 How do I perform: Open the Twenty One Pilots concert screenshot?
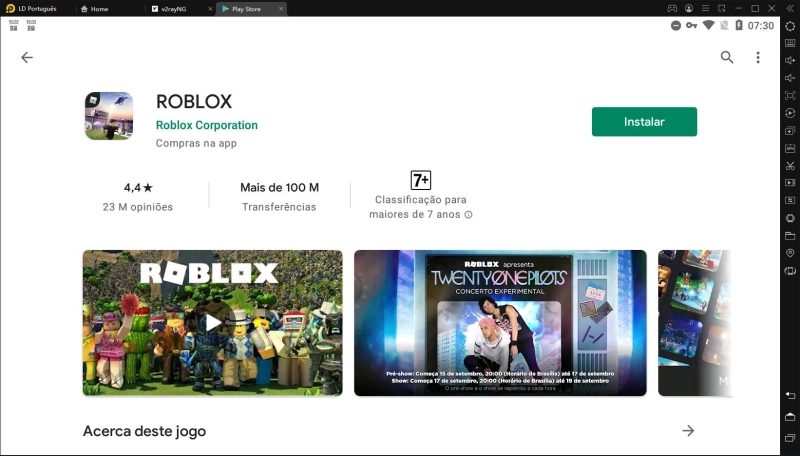[500, 322]
